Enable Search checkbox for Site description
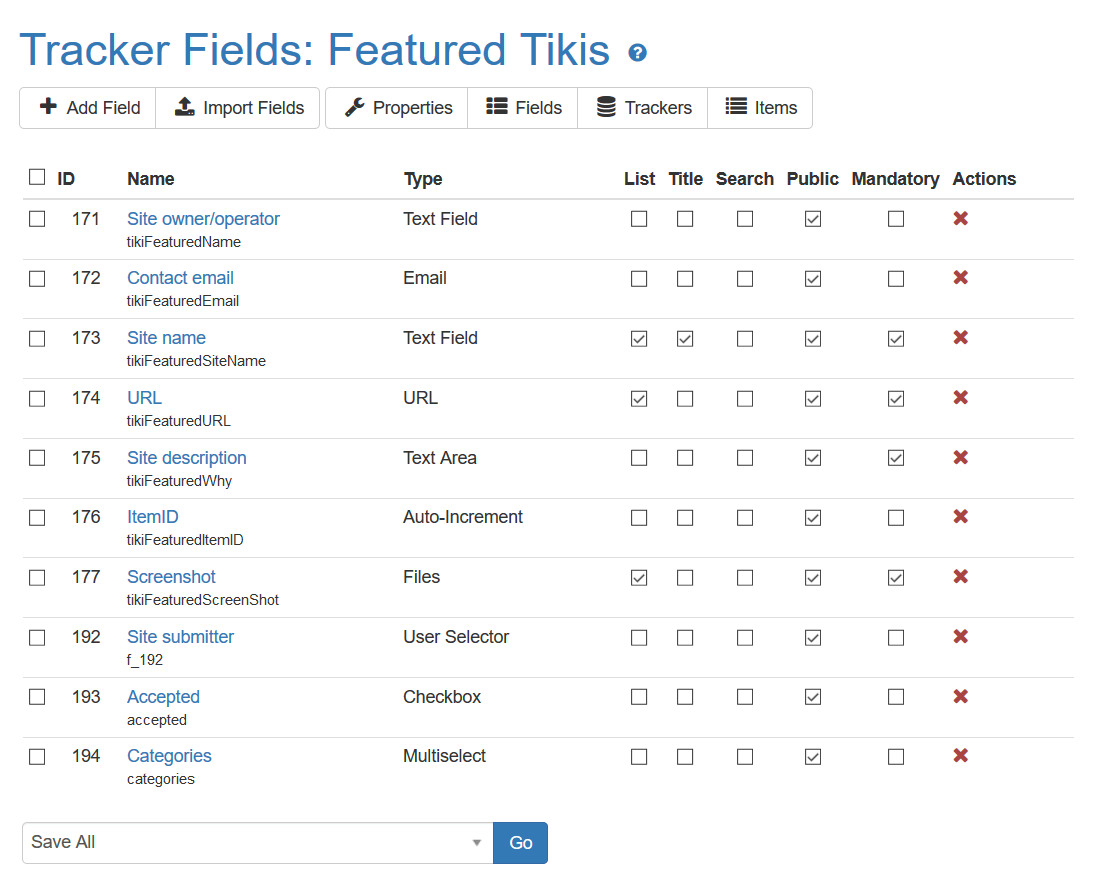Viewport: 1096px width, 886px height. pos(745,458)
